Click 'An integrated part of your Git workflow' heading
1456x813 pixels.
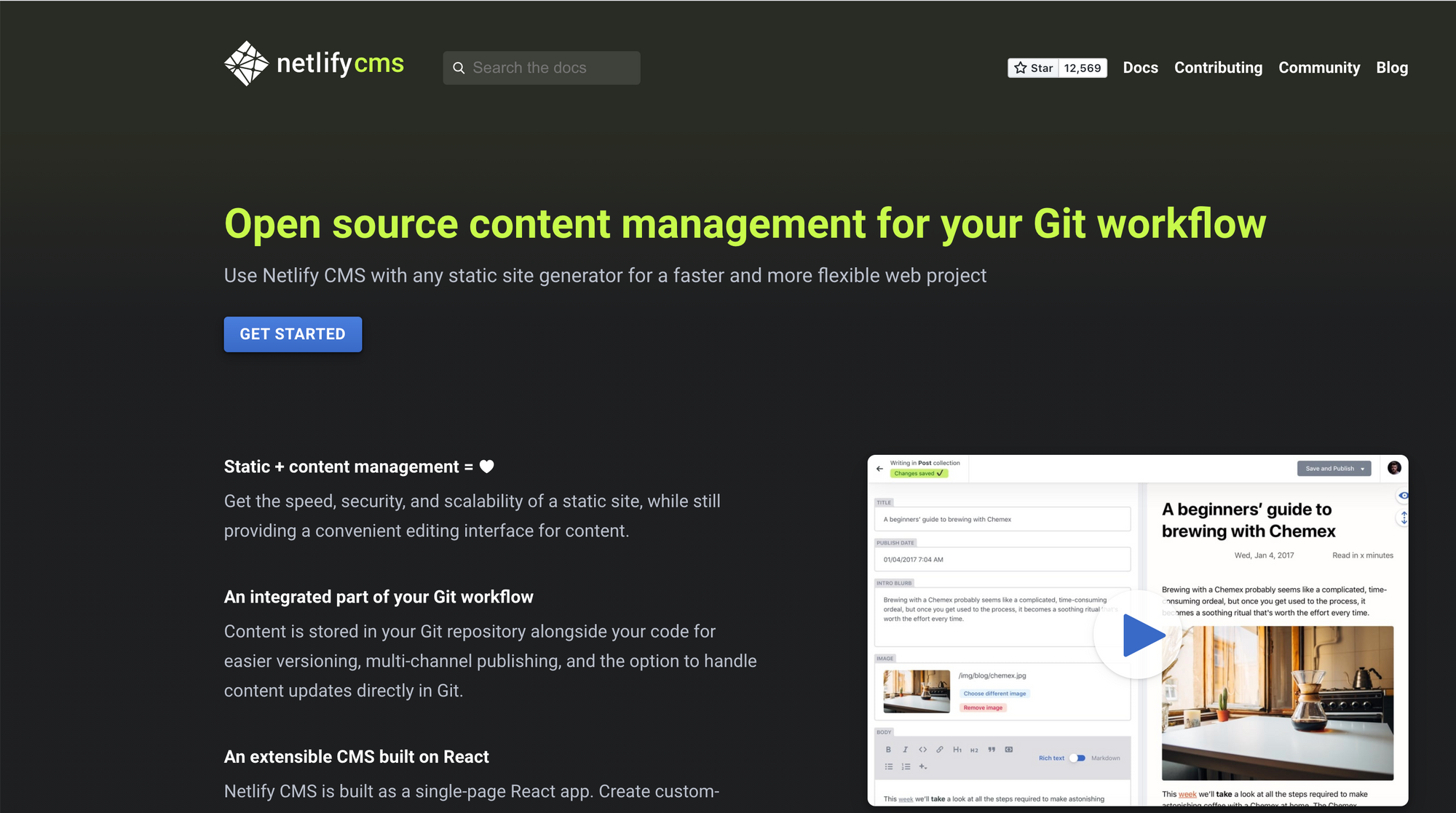(x=379, y=597)
